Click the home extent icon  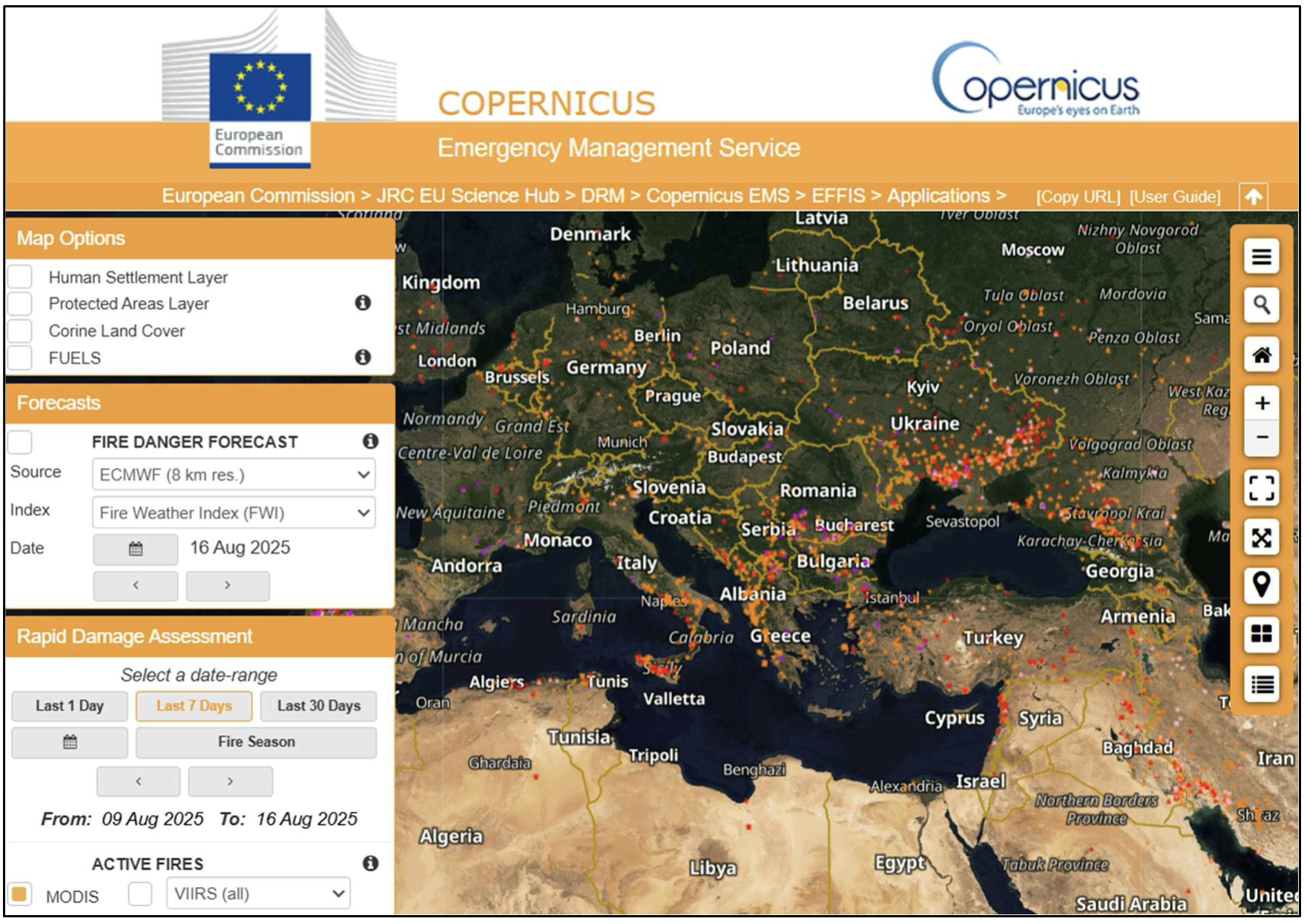pos(1261,354)
